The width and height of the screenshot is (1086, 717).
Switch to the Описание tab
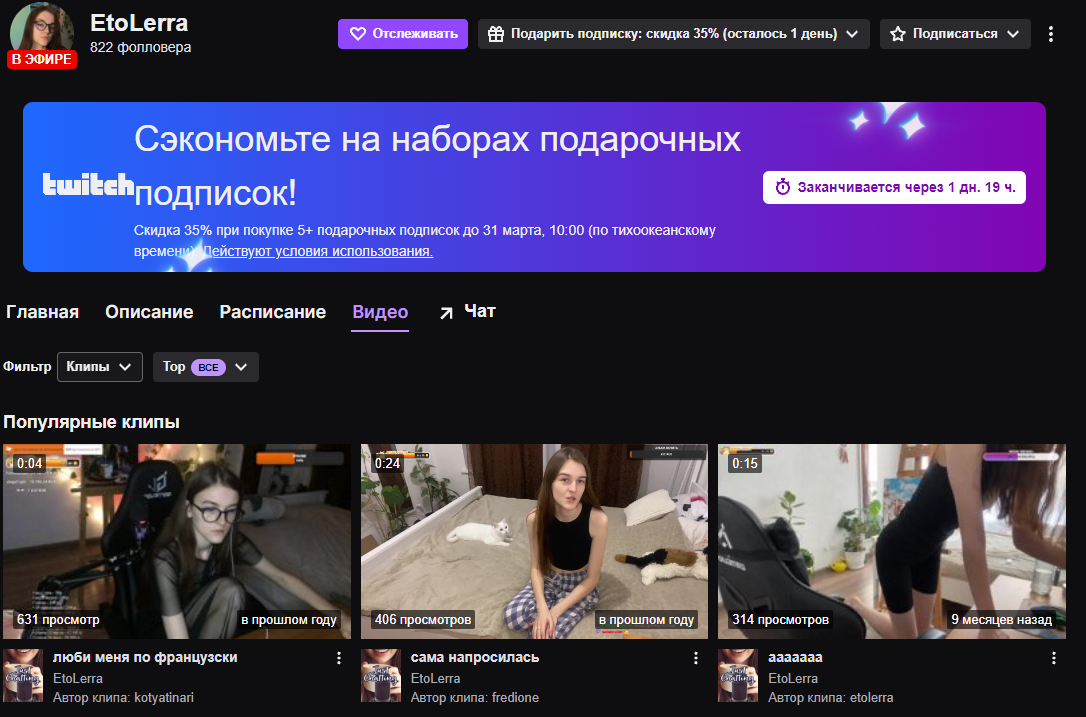click(x=149, y=312)
